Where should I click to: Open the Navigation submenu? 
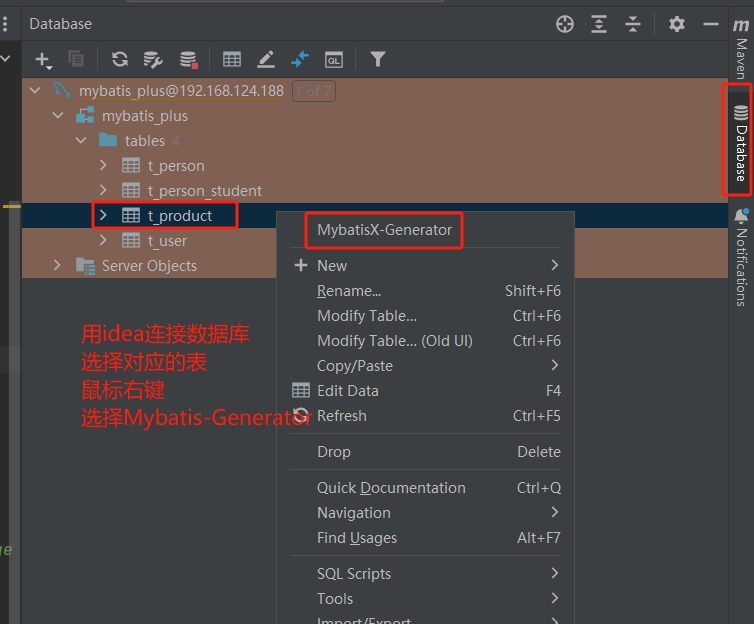click(426, 512)
